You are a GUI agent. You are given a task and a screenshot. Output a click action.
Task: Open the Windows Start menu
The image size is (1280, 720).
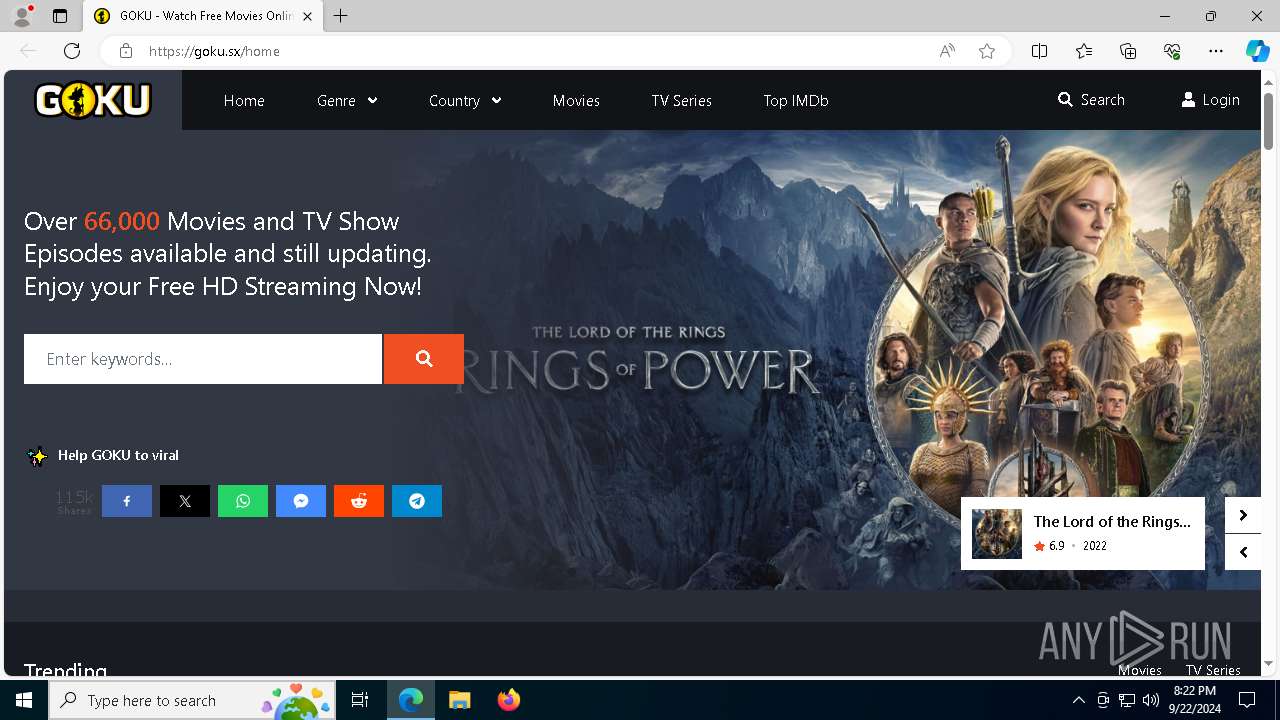coord(24,700)
